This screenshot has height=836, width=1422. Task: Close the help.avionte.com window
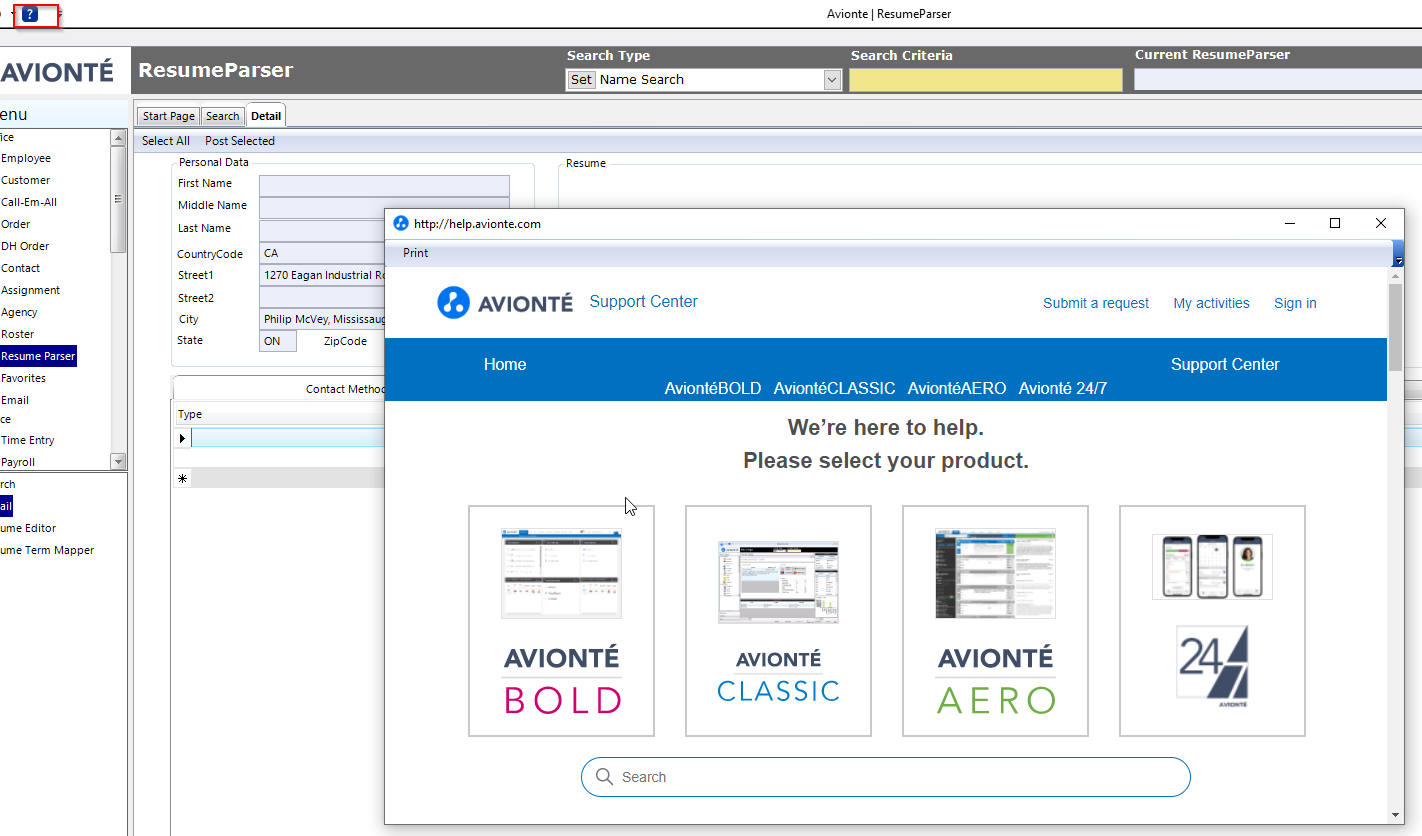(x=1380, y=223)
